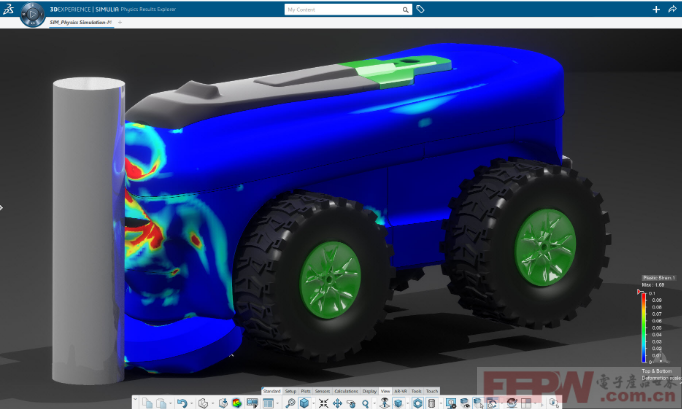Click the window layout panel icon

coord(268,403)
